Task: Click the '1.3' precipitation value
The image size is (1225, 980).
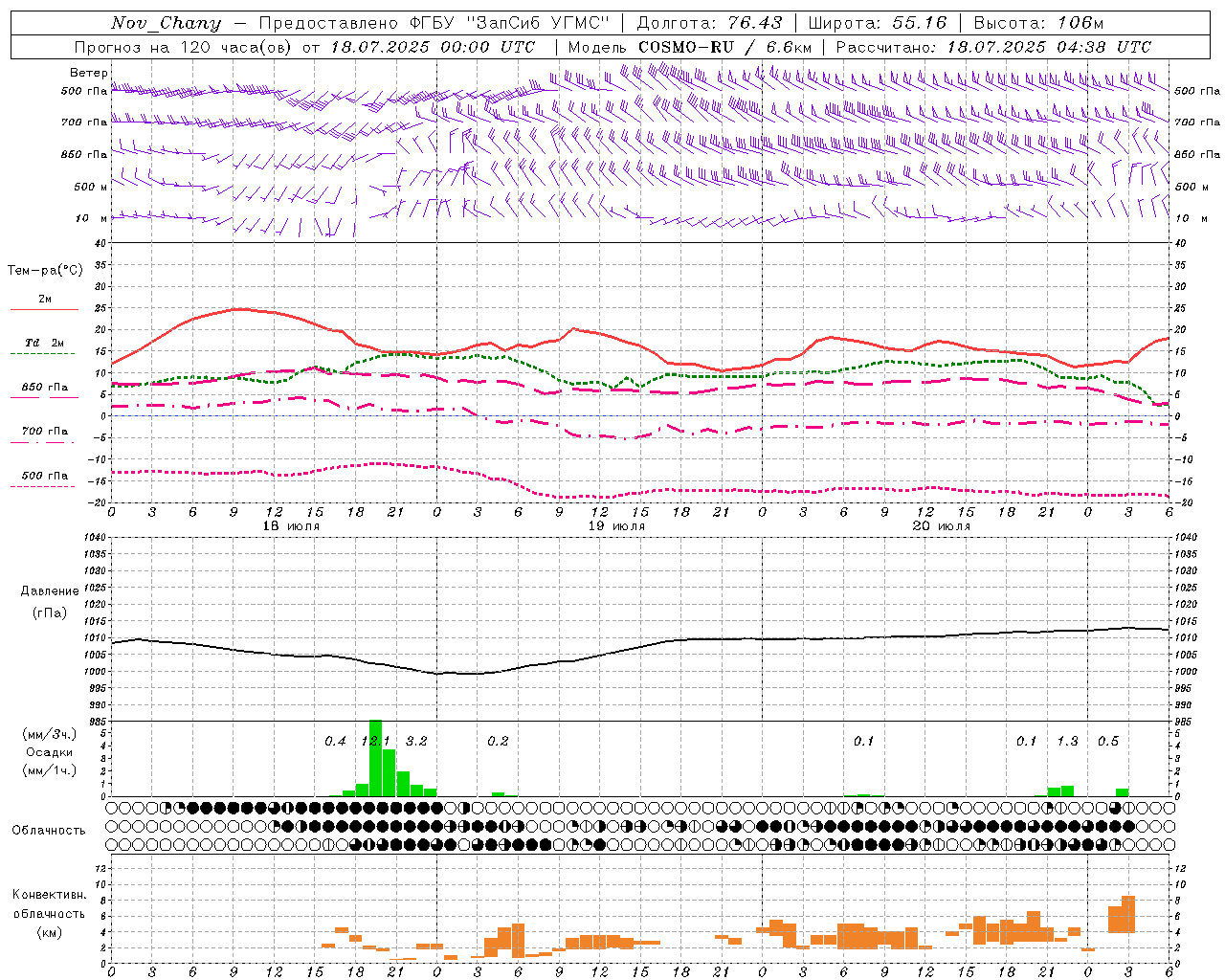Action: 1067,741
